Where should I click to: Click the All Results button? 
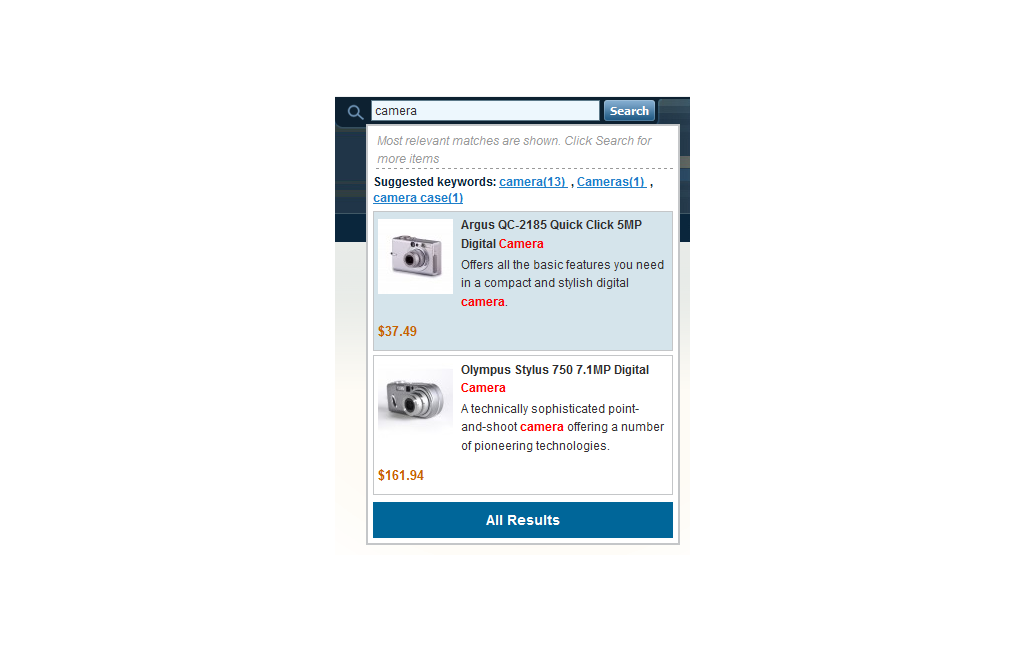tap(522, 520)
